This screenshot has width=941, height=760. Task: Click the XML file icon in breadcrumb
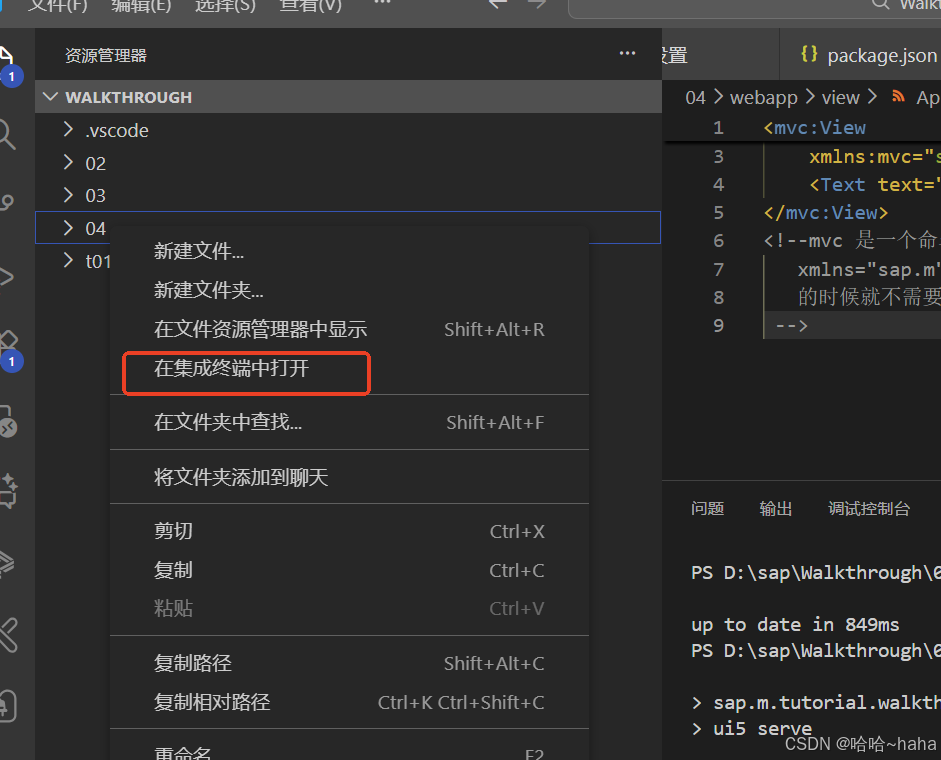click(898, 96)
